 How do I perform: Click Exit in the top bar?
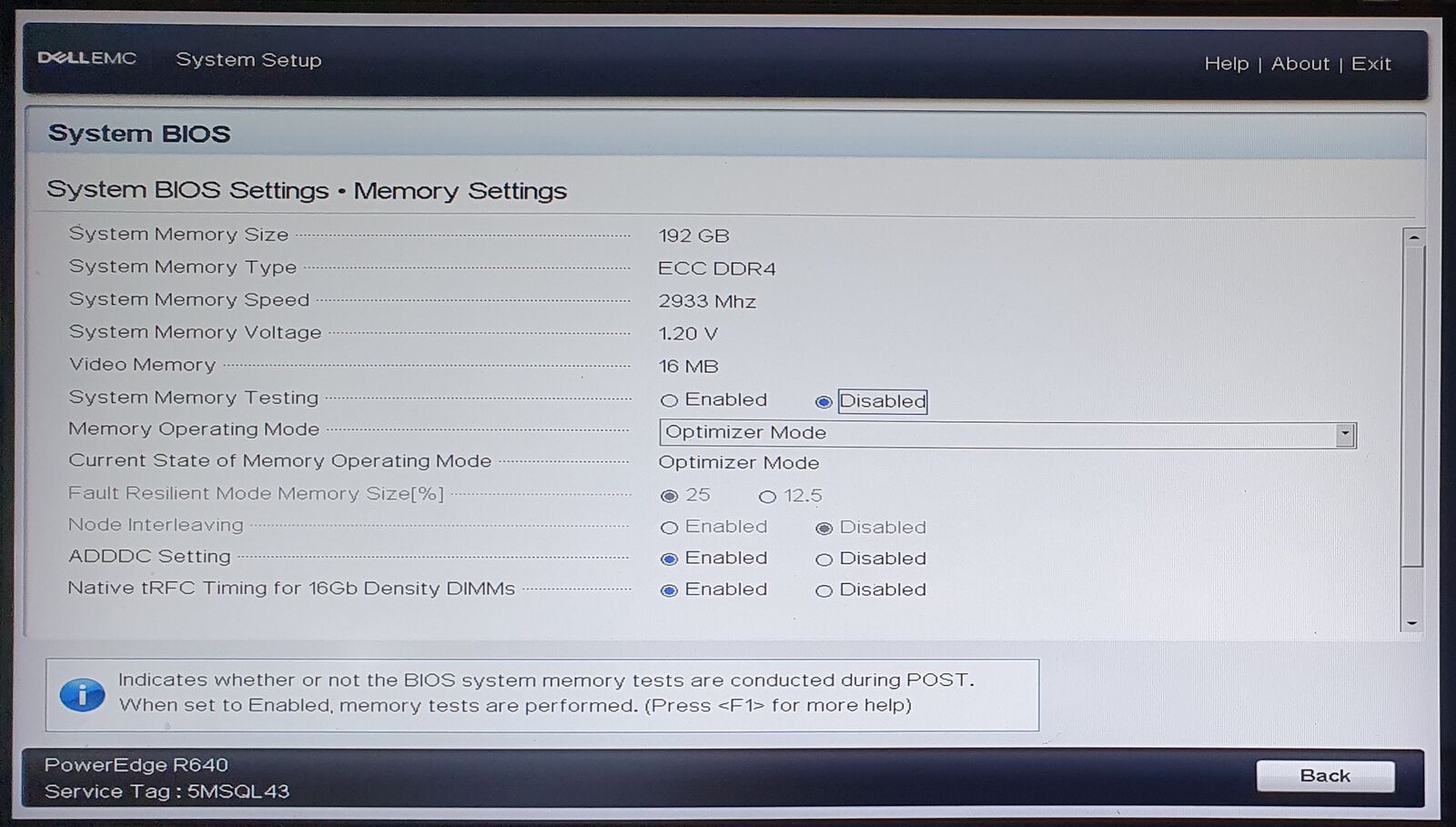pyautogui.click(x=1370, y=64)
